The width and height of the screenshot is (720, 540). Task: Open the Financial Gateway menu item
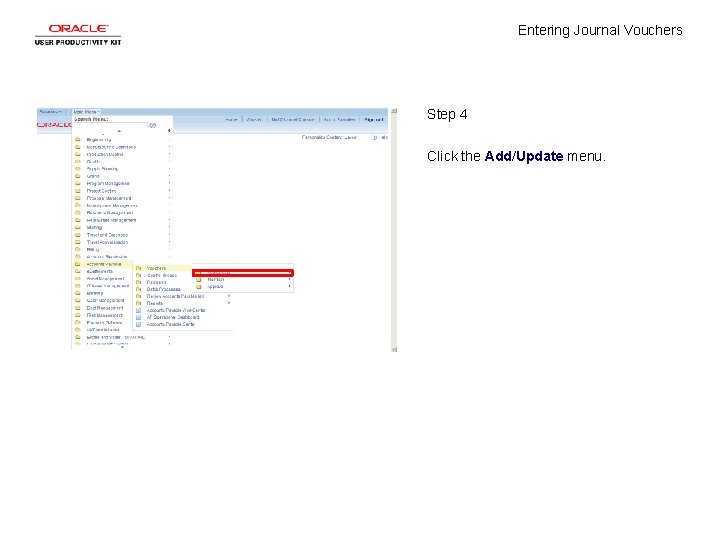point(104,323)
